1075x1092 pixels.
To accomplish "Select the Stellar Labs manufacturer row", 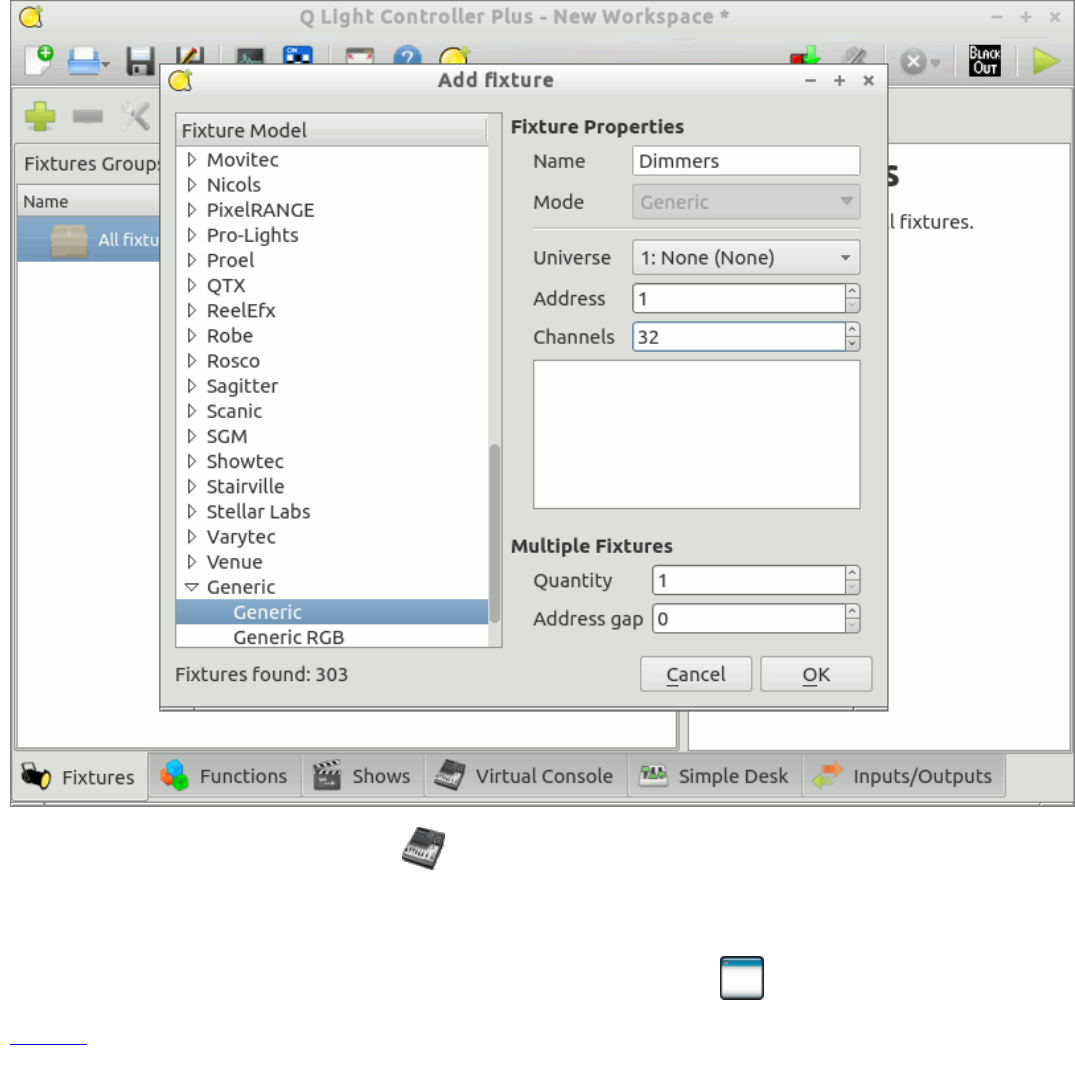I will pos(332,512).
